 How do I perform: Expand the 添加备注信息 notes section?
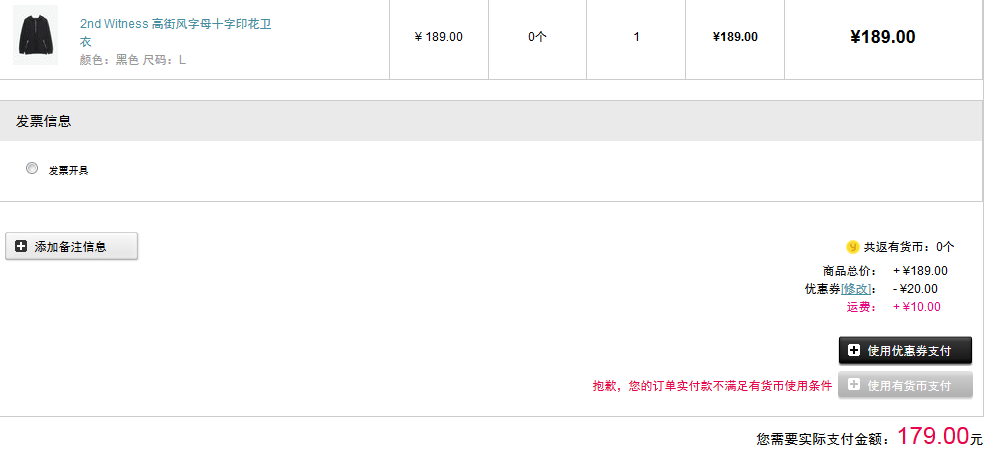71,246
